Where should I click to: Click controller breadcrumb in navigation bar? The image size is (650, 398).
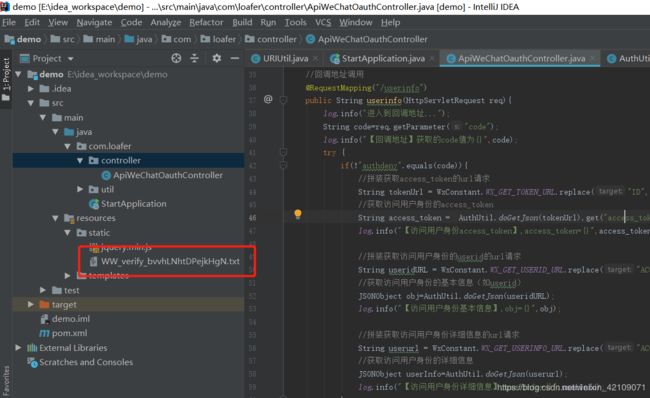click(x=271, y=39)
